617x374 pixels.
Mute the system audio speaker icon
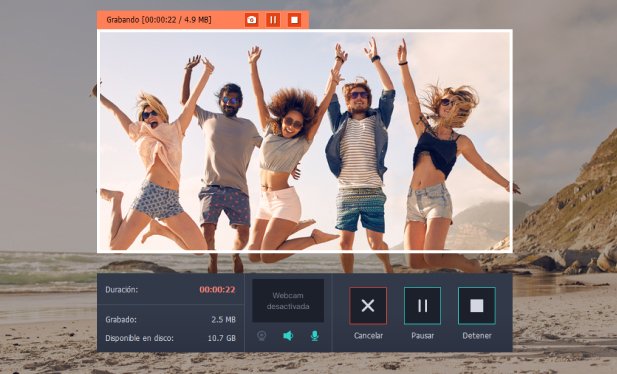click(288, 336)
